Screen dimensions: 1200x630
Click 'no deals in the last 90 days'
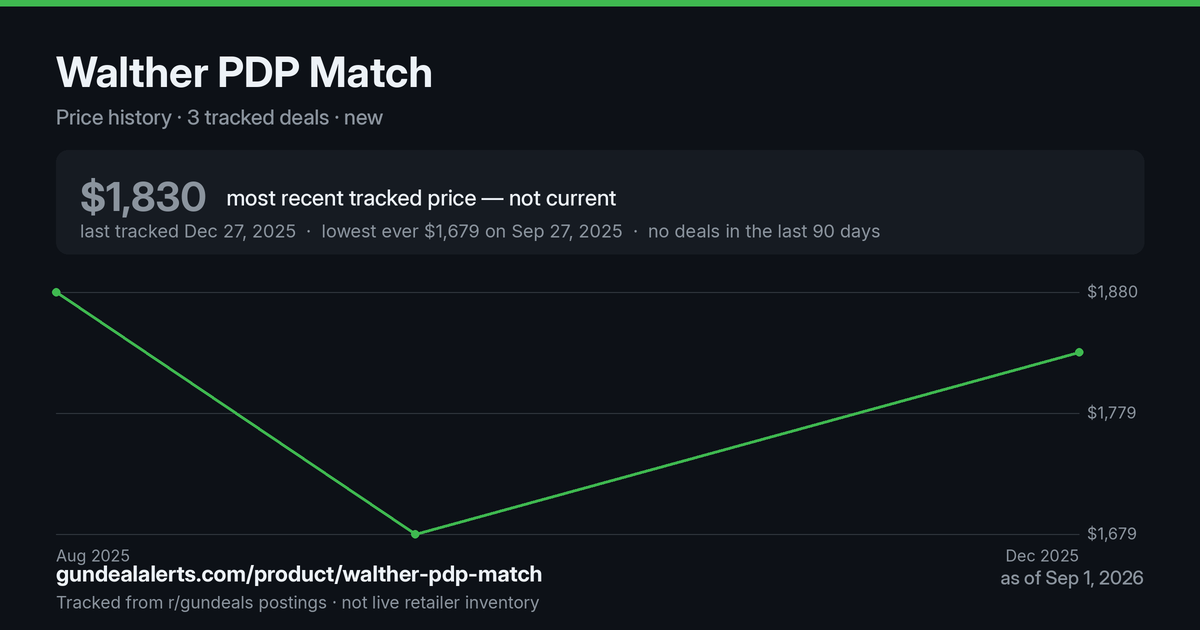(764, 231)
